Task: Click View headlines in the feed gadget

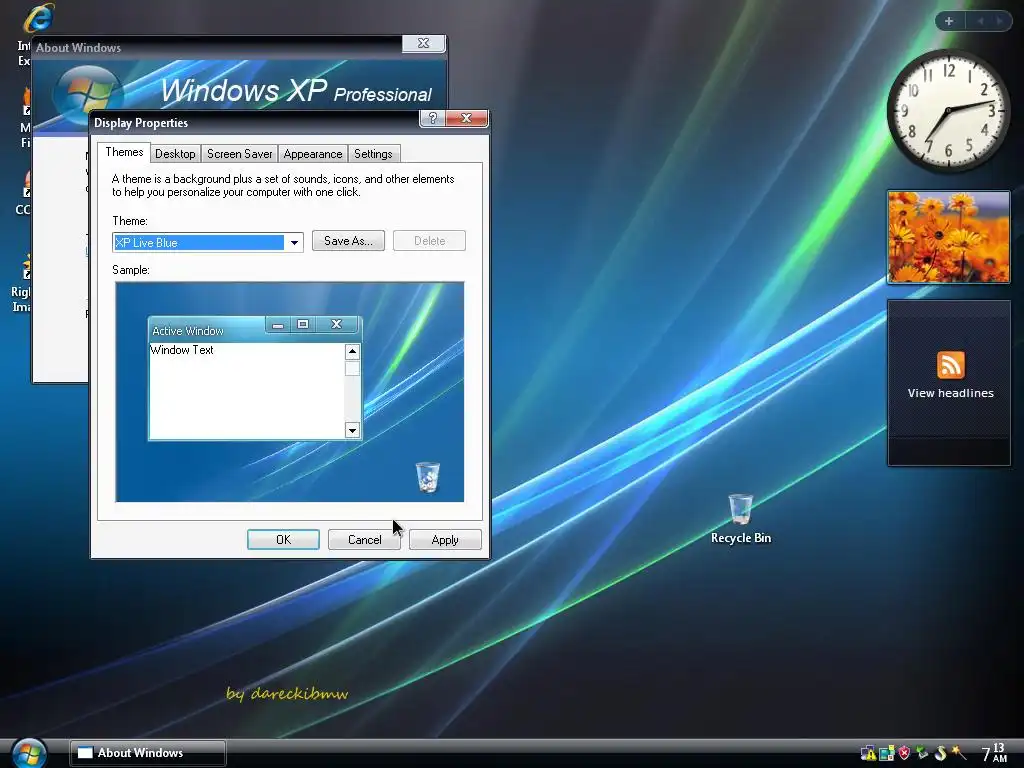Action: 950,393
